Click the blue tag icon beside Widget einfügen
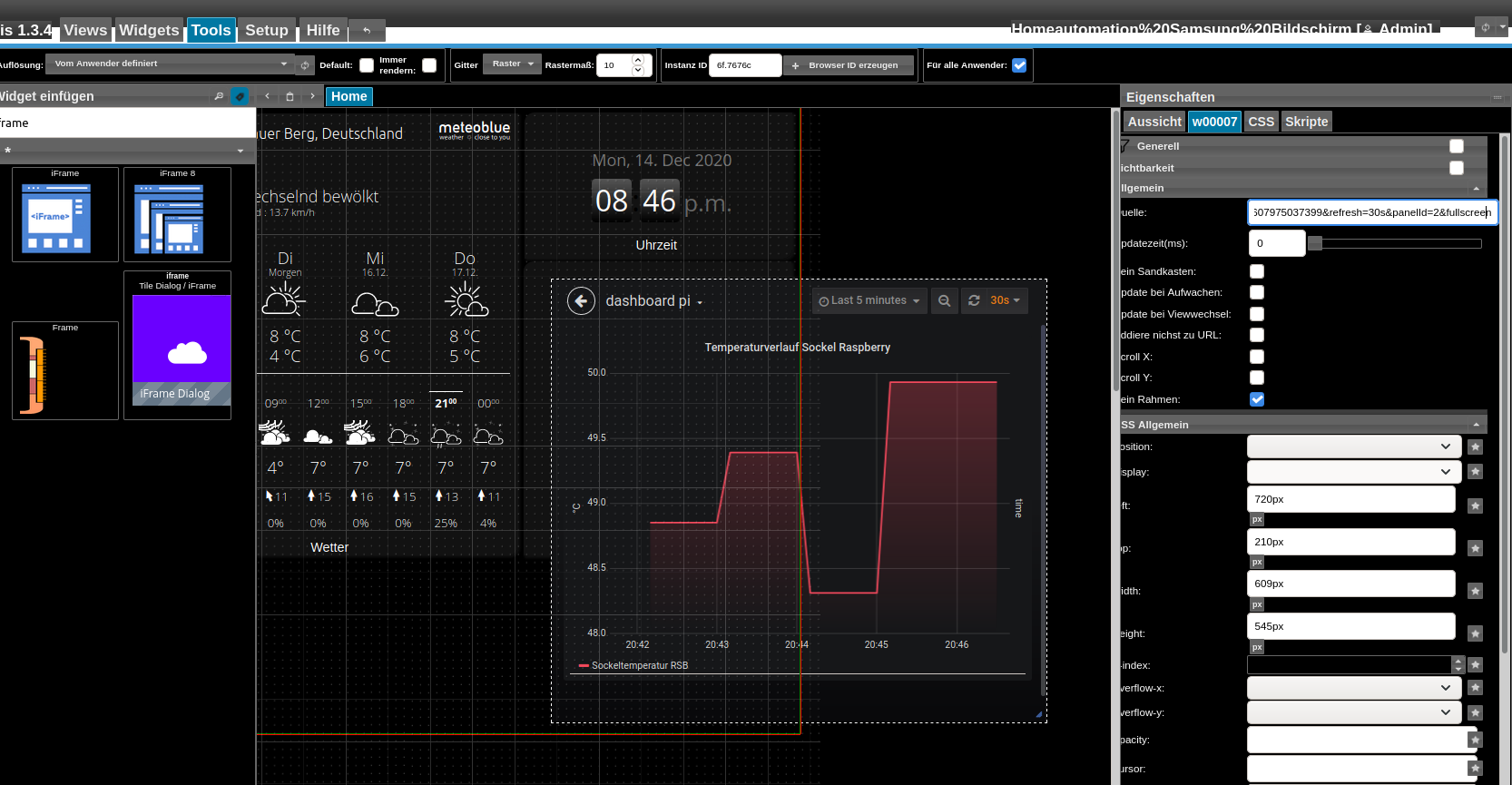This screenshot has width=1512, height=785. (240, 96)
